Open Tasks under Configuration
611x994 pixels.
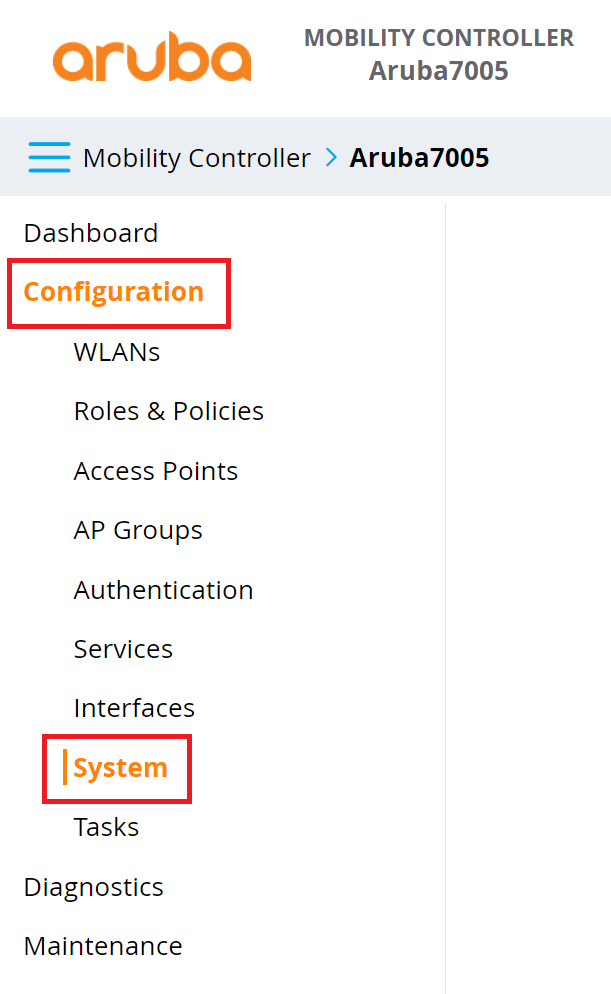coord(106,827)
